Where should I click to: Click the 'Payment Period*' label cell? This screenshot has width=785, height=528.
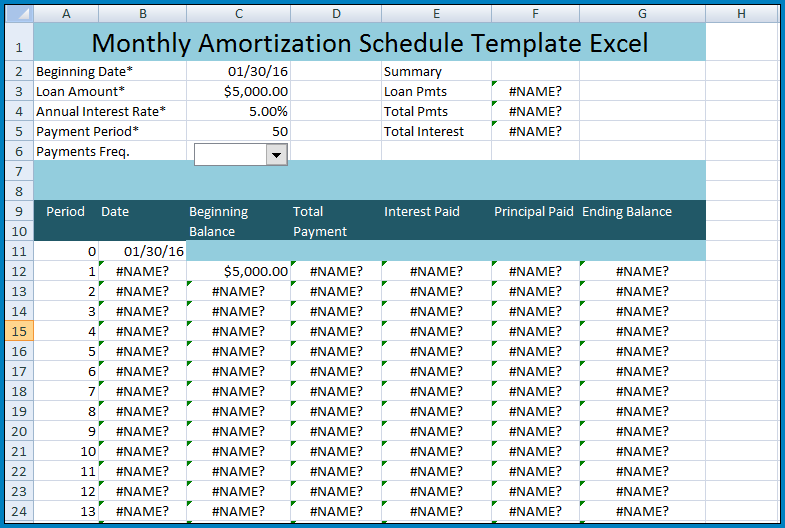pyautogui.click(x=110, y=131)
